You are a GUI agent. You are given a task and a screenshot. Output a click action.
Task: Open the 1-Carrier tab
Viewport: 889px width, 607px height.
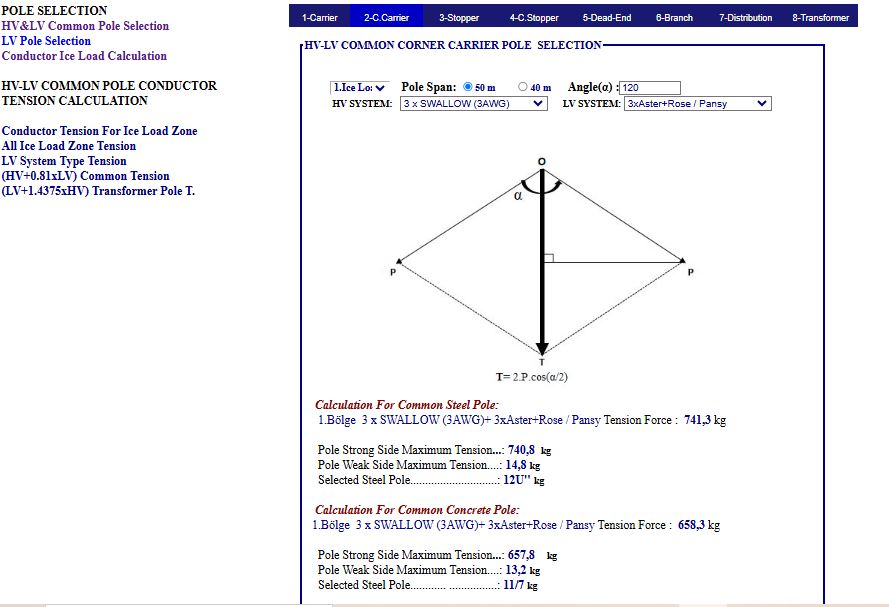coord(319,18)
